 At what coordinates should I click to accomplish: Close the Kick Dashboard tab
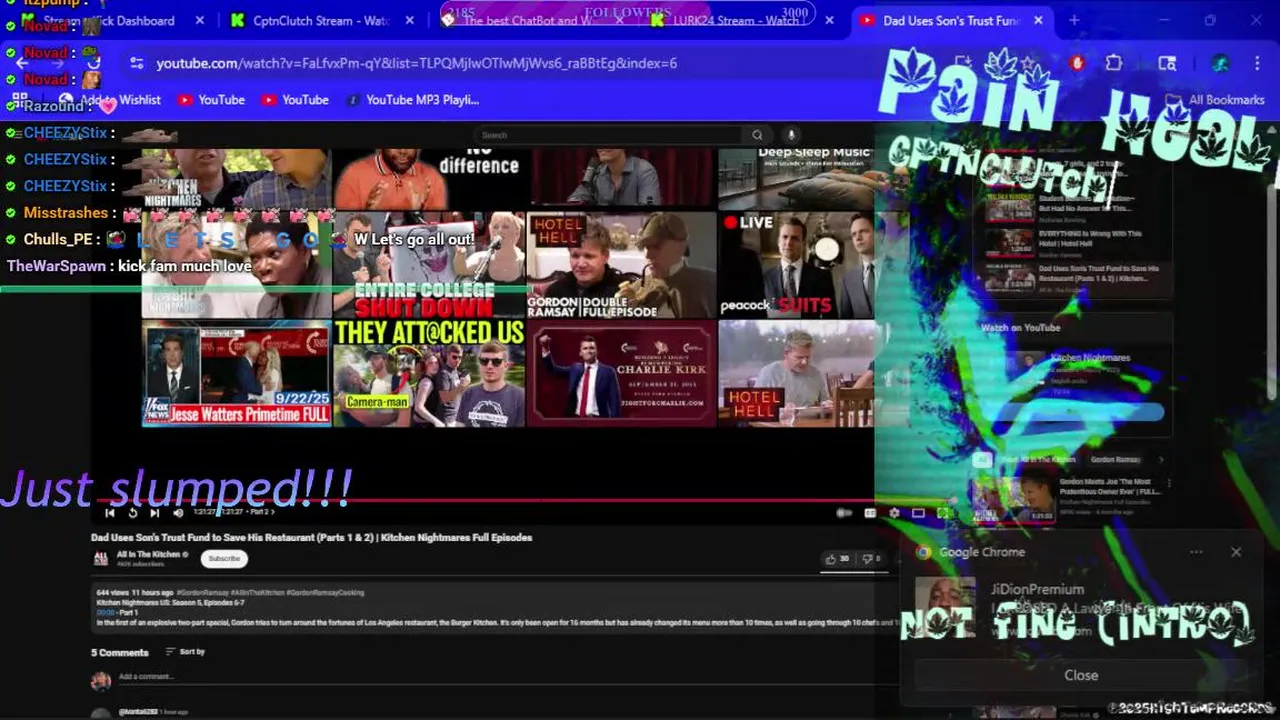click(x=200, y=20)
